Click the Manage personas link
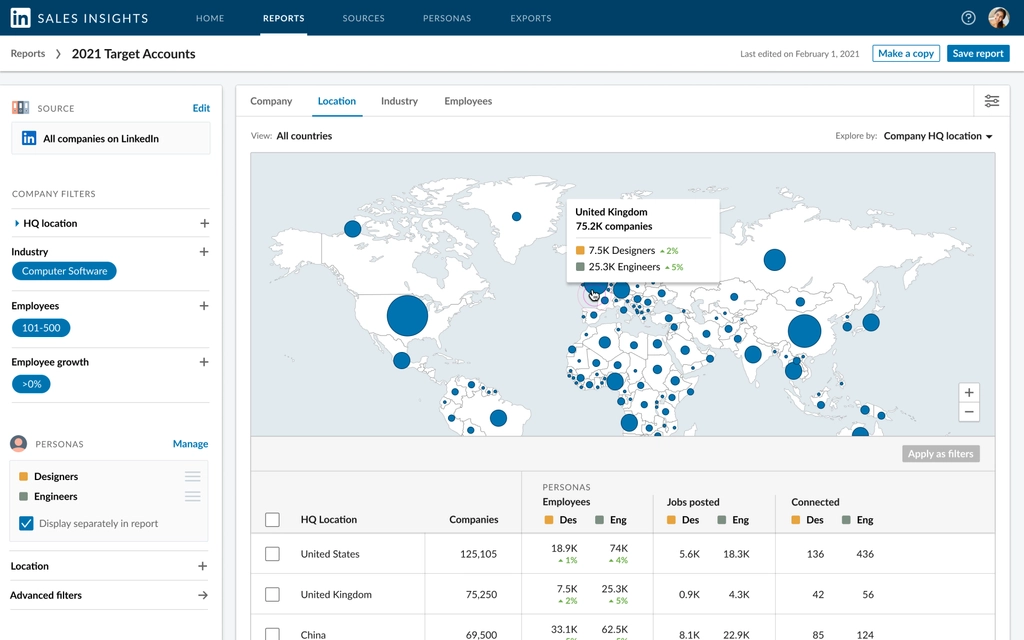Screen dimensions: 1024x640 pyautogui.click(x=190, y=444)
